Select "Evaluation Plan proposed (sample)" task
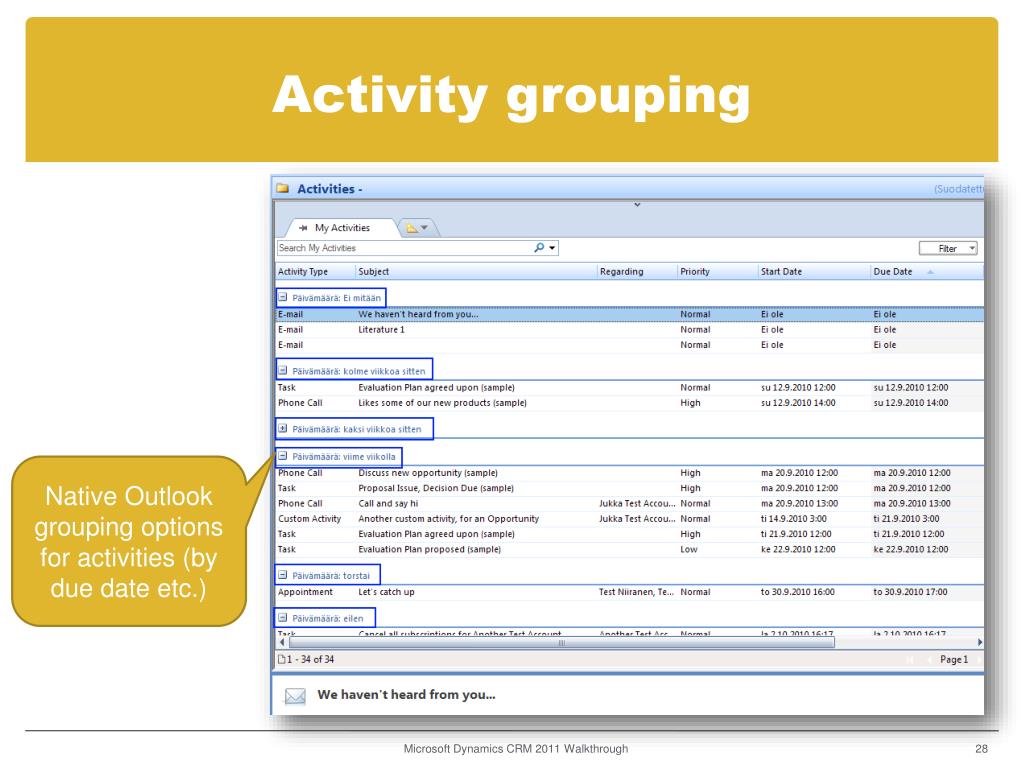The image size is (1024, 768). (x=630, y=549)
